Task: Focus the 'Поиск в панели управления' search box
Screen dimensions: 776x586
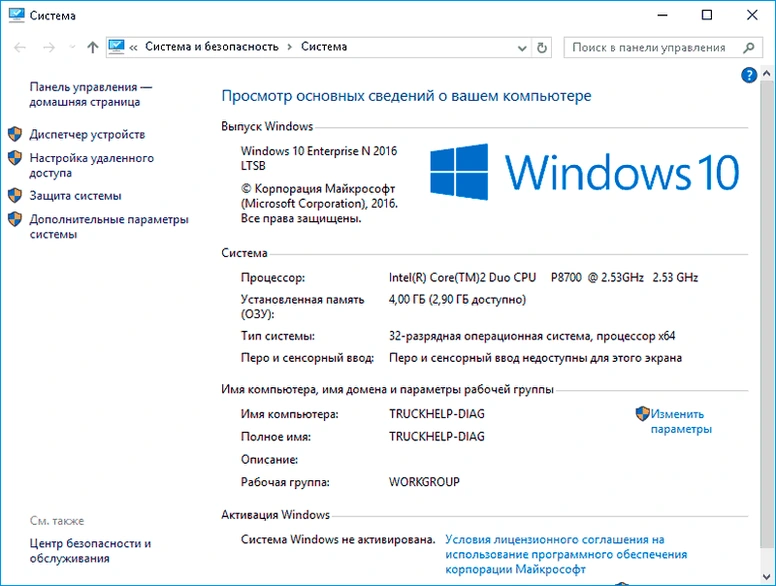Action: (x=661, y=48)
